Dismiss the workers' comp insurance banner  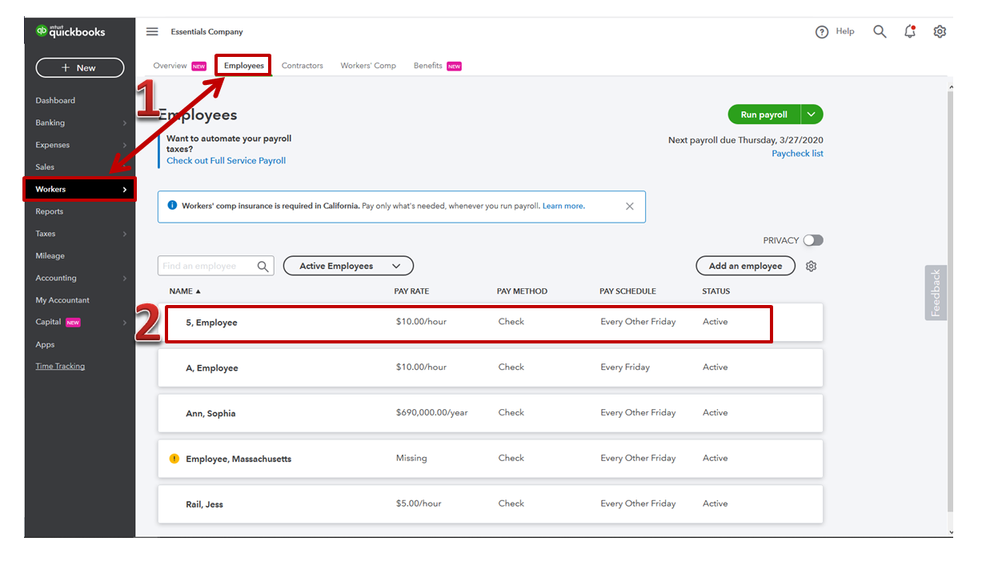click(629, 206)
